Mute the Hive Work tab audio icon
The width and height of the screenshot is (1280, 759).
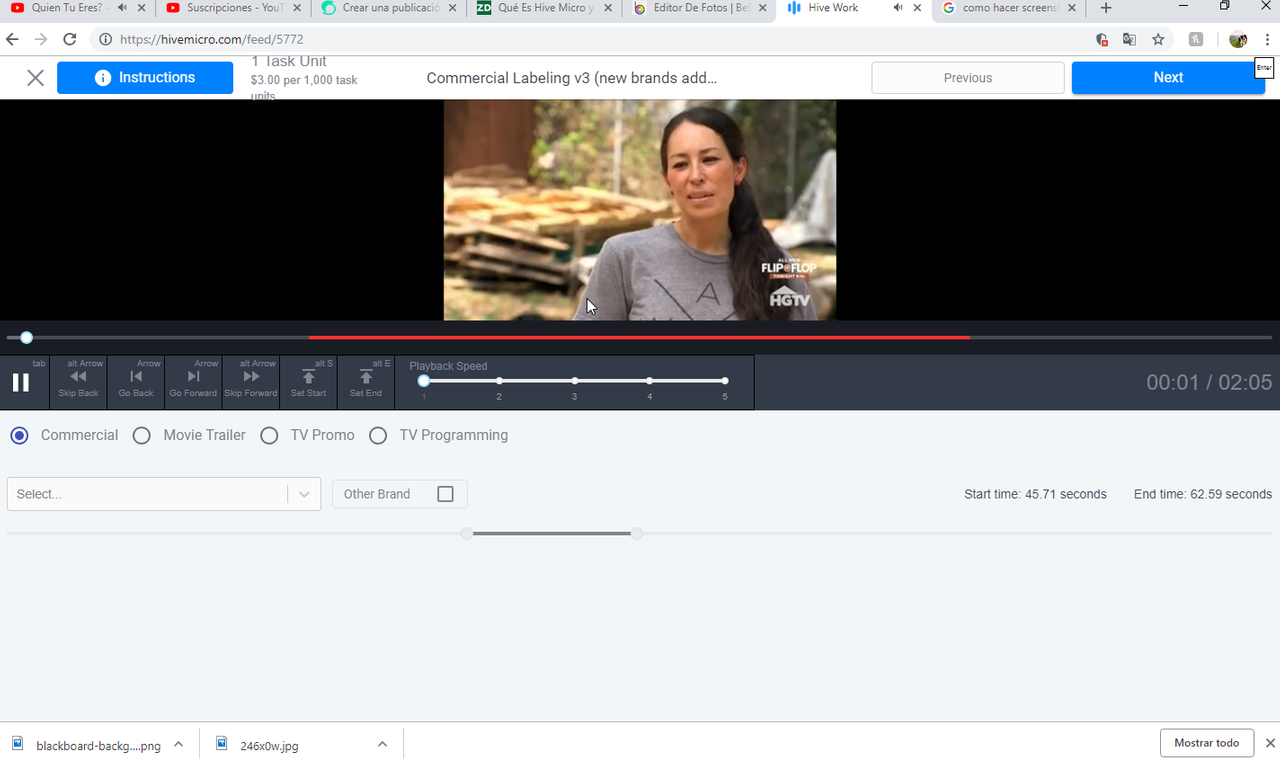pyautogui.click(x=897, y=8)
